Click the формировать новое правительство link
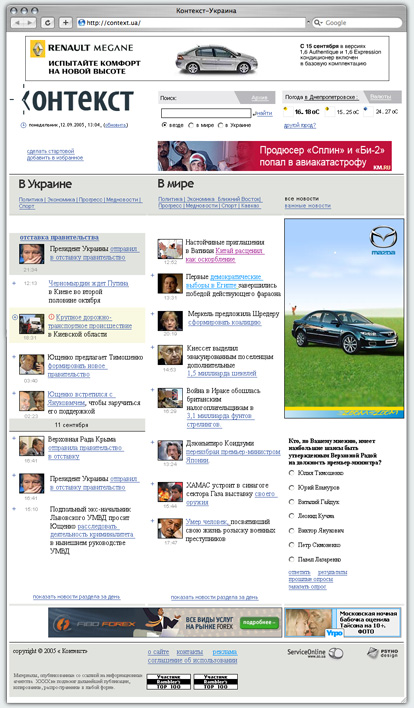 [77, 370]
